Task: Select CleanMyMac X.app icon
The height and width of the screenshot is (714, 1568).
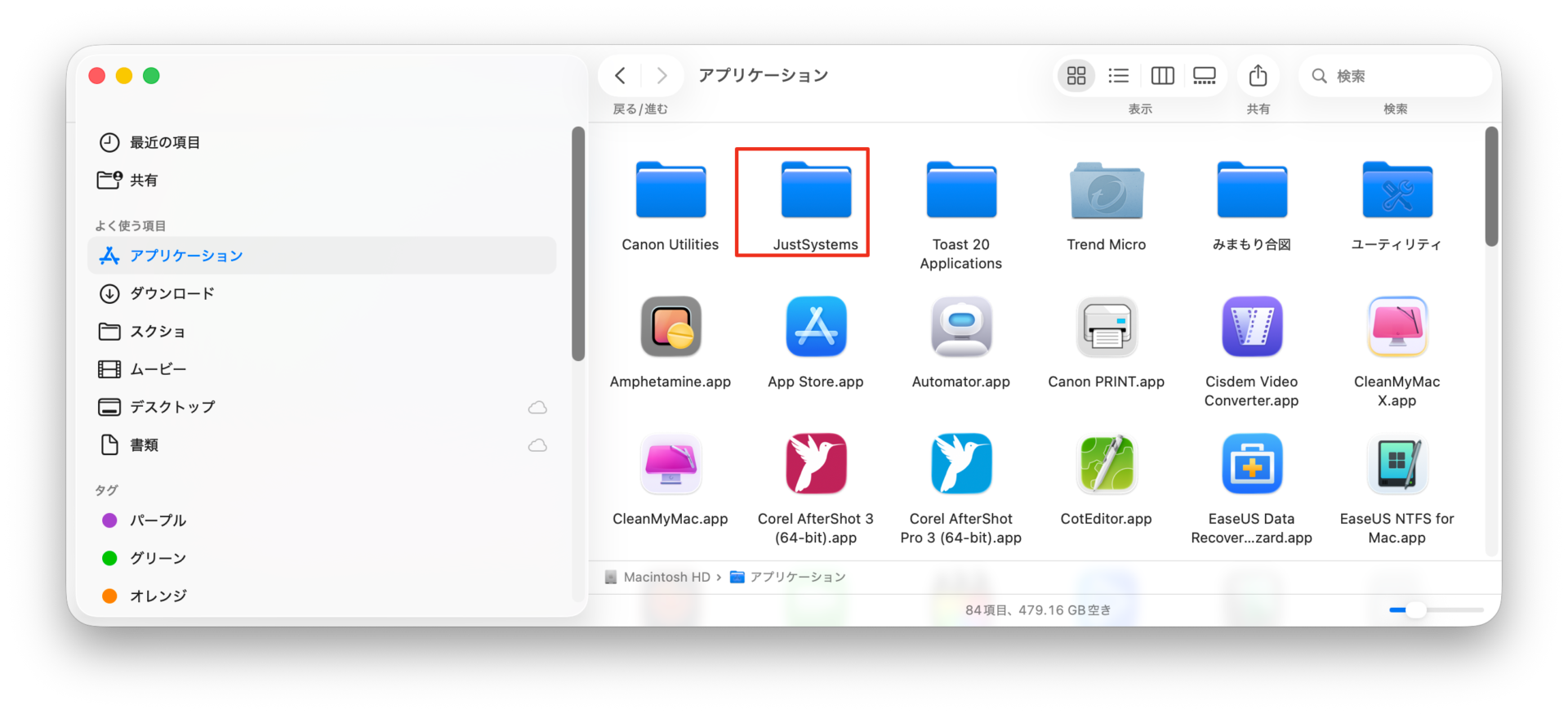Action: tap(1396, 327)
